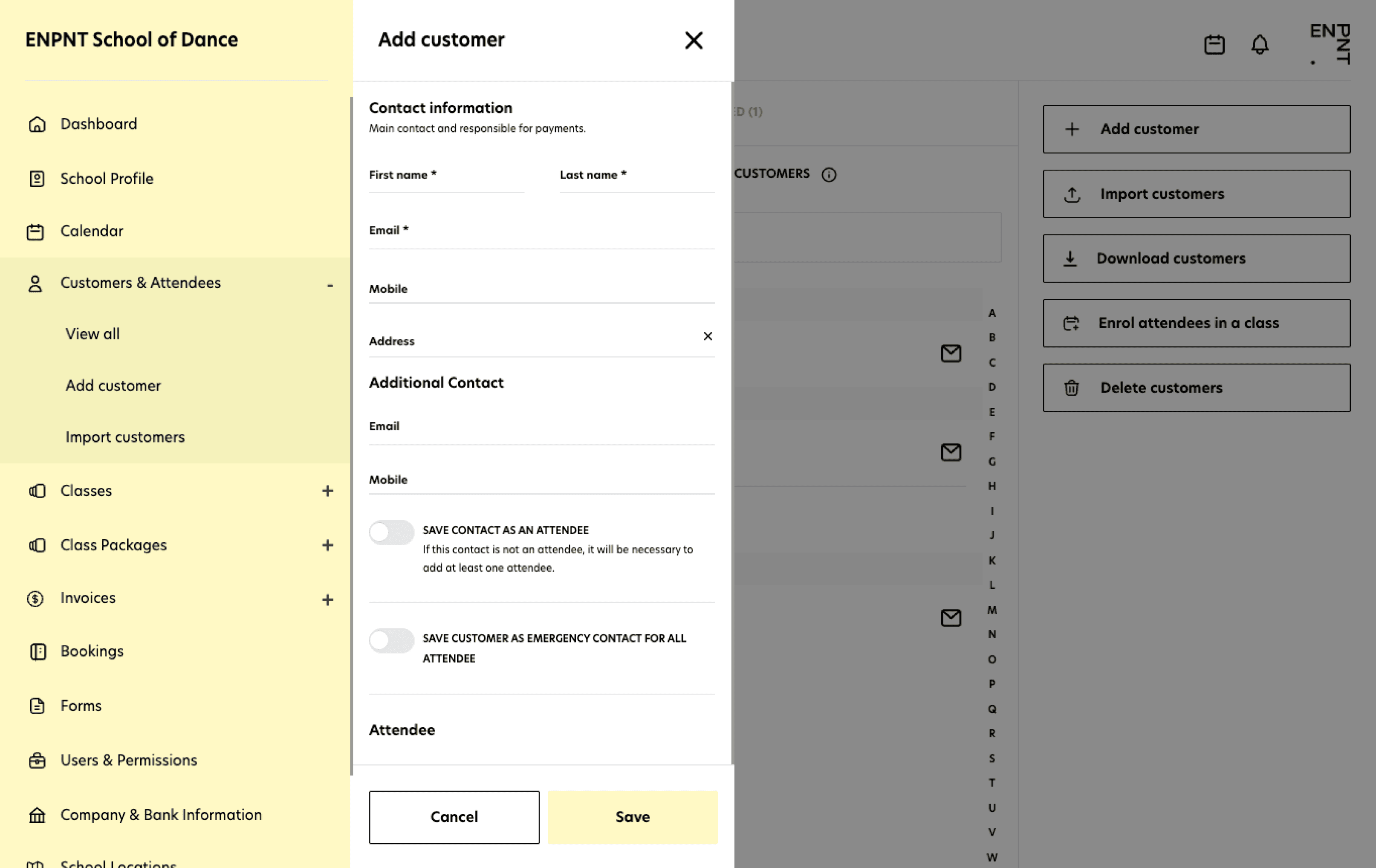Click the calendar-plus icon on Enrol attendees button
Image resolution: width=1376 pixels, height=868 pixels.
[1071, 324]
